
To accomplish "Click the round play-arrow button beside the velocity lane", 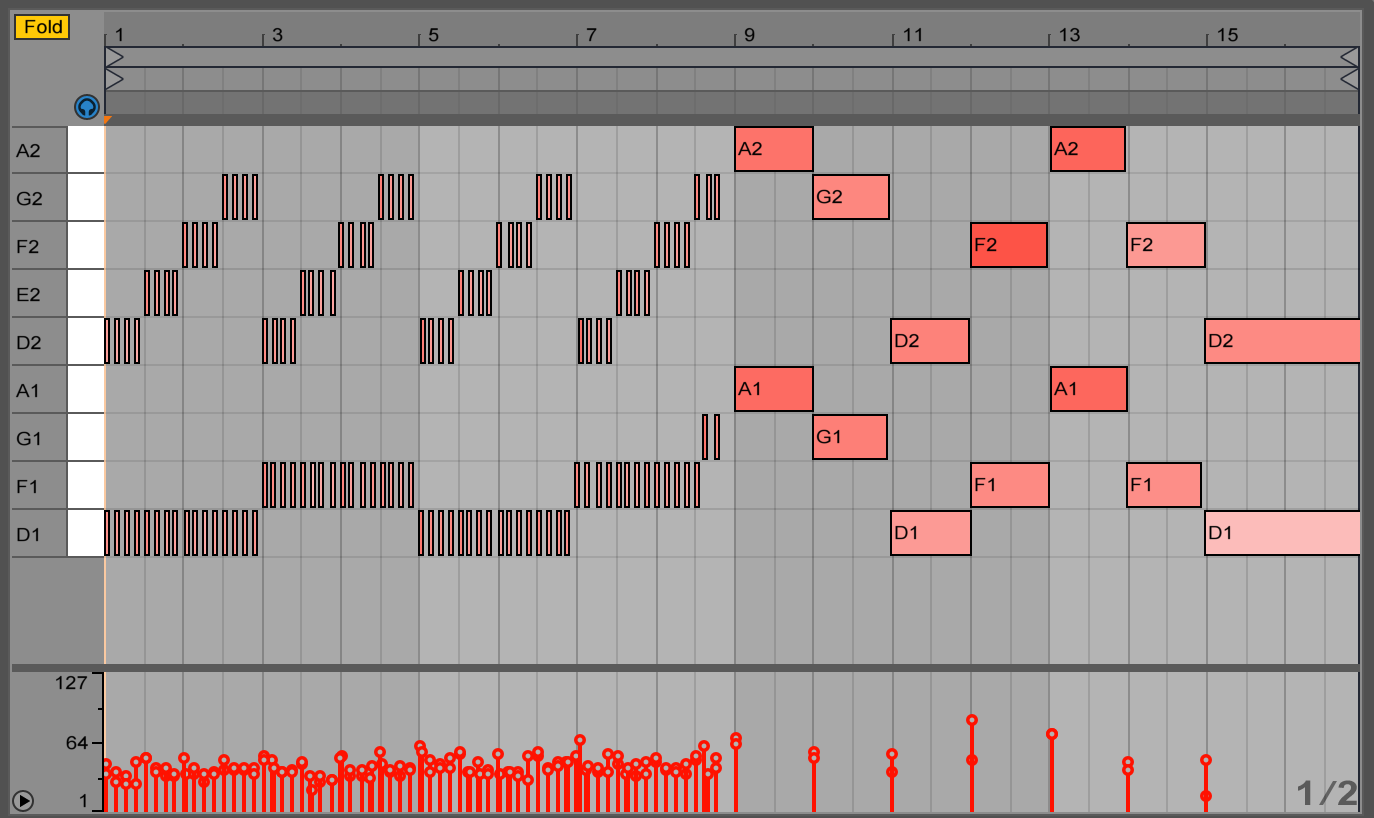I will point(23,800).
